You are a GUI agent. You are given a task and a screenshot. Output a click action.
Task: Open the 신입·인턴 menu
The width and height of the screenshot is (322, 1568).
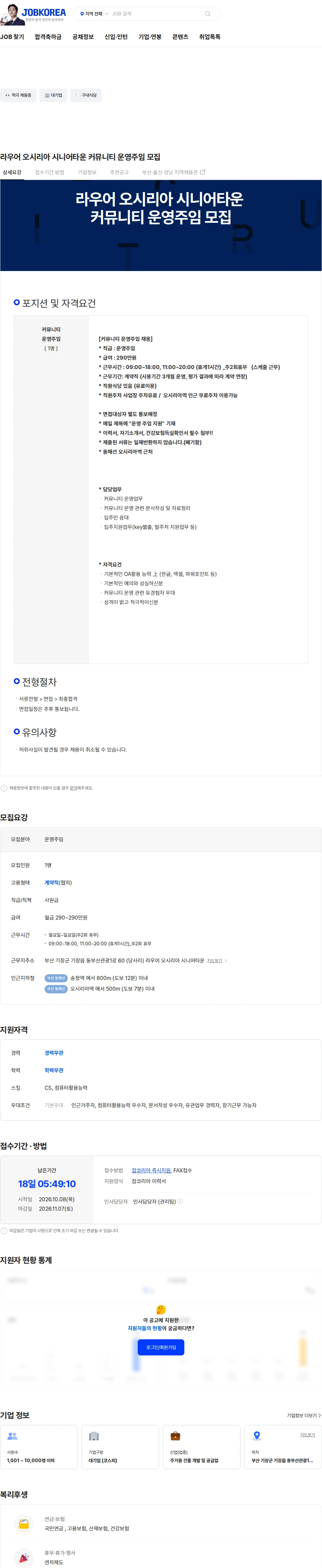pos(116,37)
